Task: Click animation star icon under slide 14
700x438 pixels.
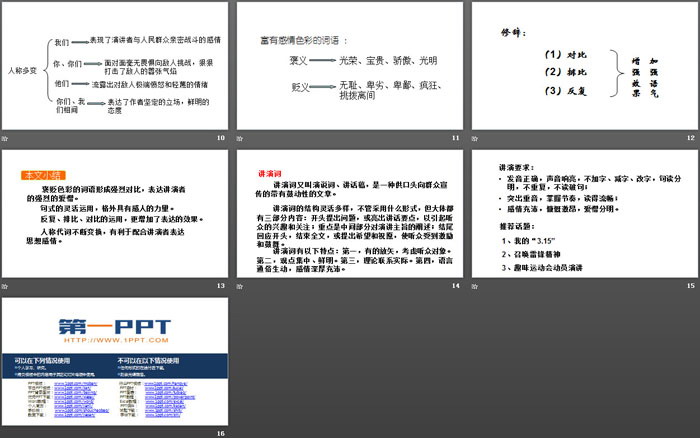Action: (240, 286)
